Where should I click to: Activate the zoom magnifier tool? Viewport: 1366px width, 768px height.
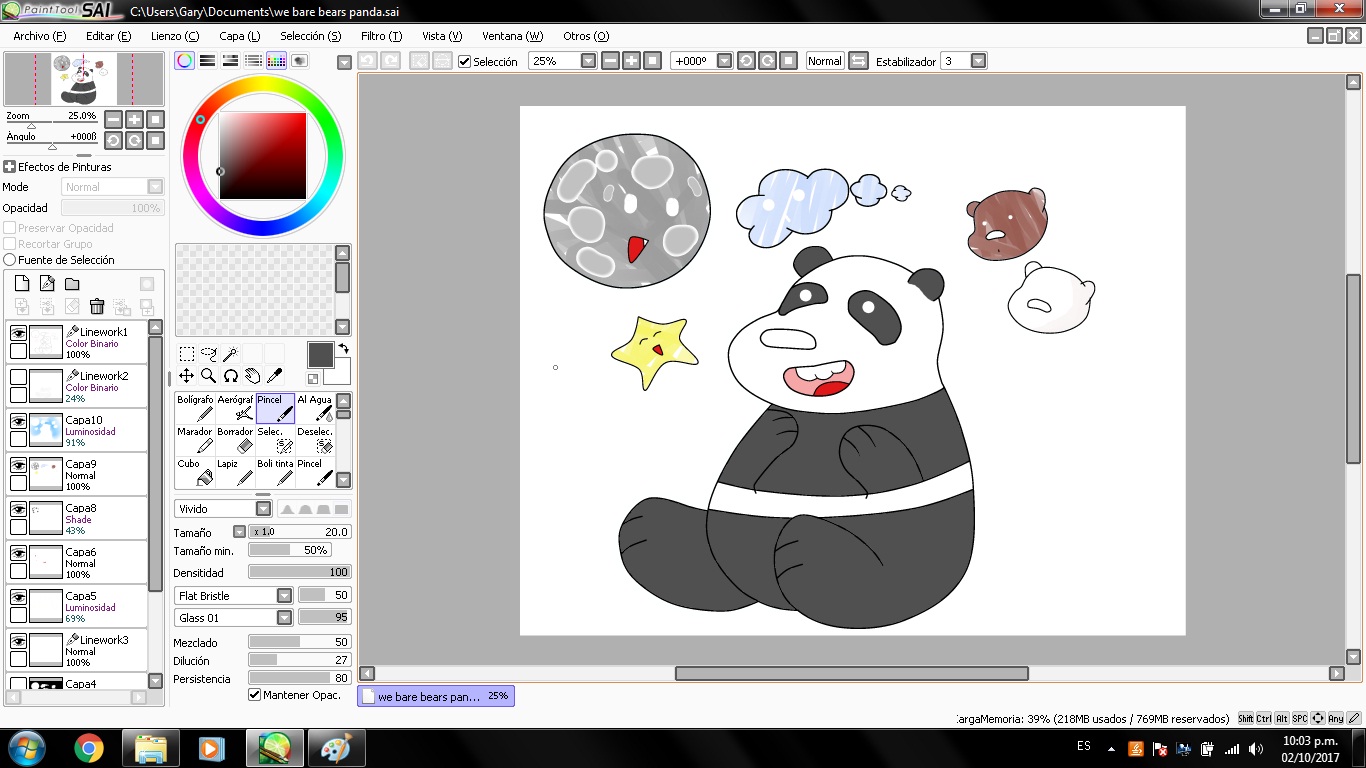(x=209, y=376)
